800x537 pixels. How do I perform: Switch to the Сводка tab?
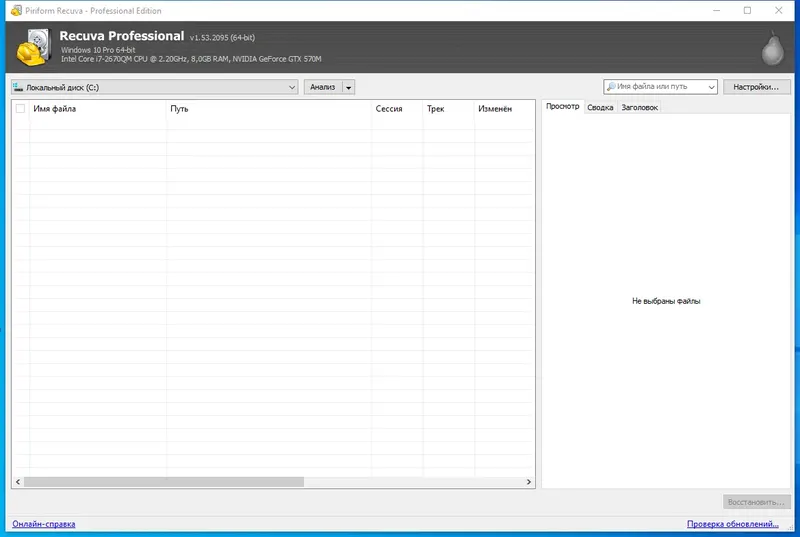(600, 108)
